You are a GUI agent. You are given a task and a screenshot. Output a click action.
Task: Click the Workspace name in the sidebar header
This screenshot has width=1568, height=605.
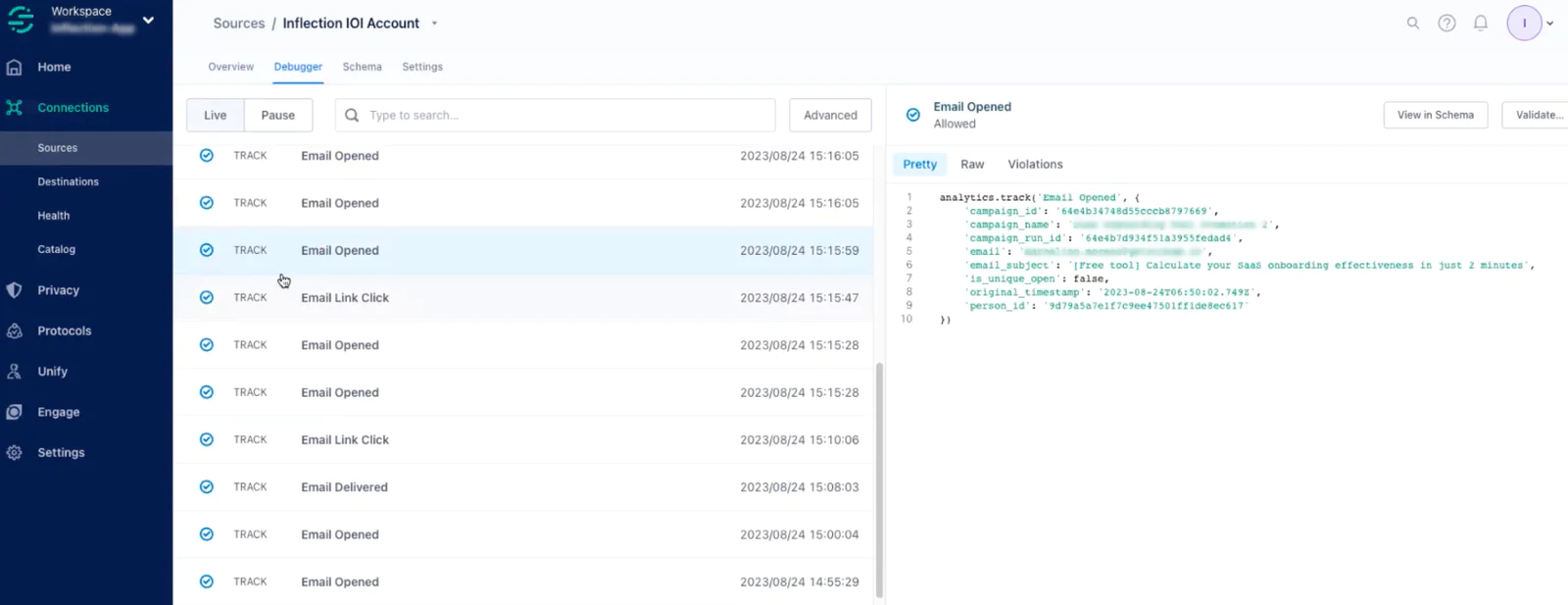coord(81,12)
